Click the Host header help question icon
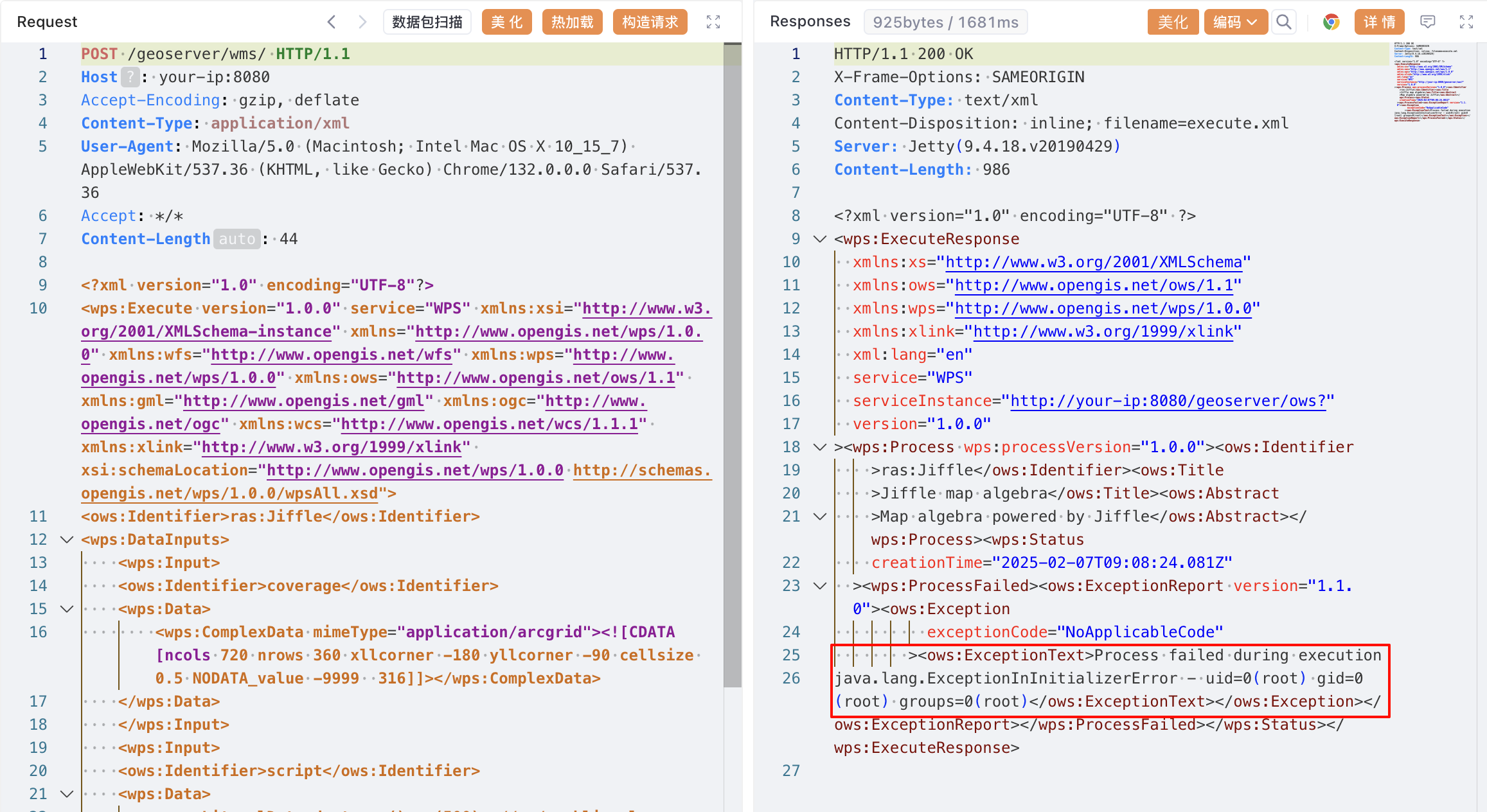The image size is (1487, 812). [130, 77]
